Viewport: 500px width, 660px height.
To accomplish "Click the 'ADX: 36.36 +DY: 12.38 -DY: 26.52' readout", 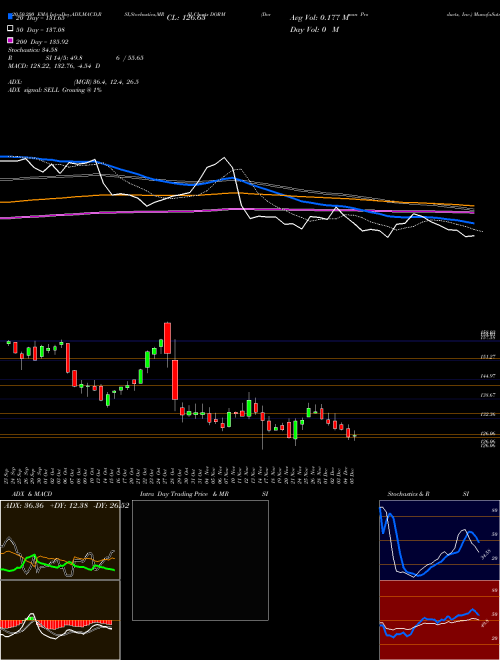I will coord(66,505).
